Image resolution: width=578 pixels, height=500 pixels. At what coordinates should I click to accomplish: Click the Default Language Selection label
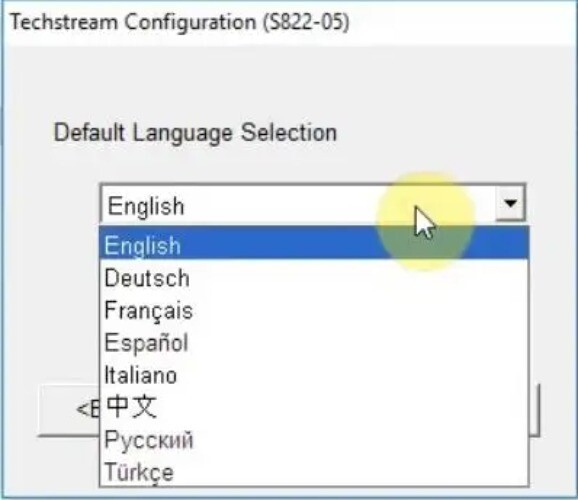click(x=195, y=132)
